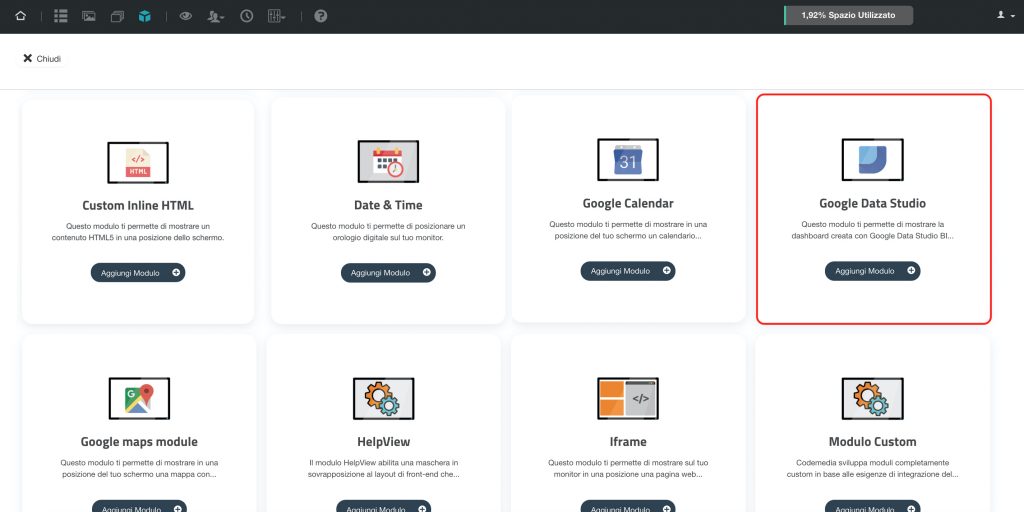1024x512 pixels.
Task: Add the Google Data Studio module
Action: pos(872,271)
